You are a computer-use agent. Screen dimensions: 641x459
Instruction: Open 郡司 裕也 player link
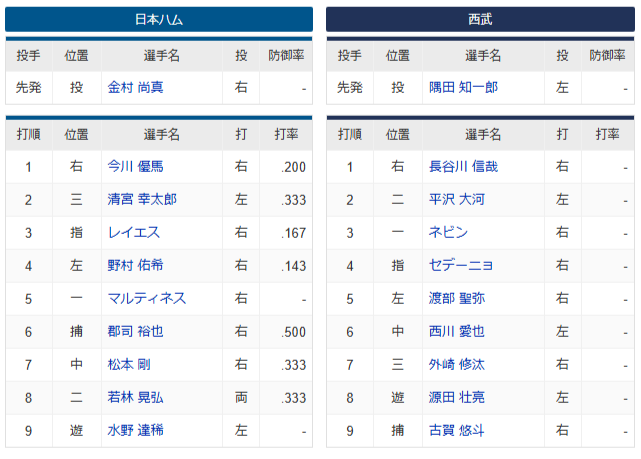pos(135,331)
